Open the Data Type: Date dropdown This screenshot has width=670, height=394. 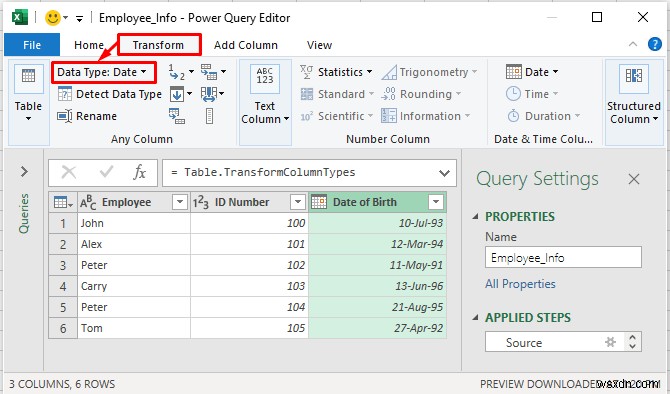(x=104, y=72)
